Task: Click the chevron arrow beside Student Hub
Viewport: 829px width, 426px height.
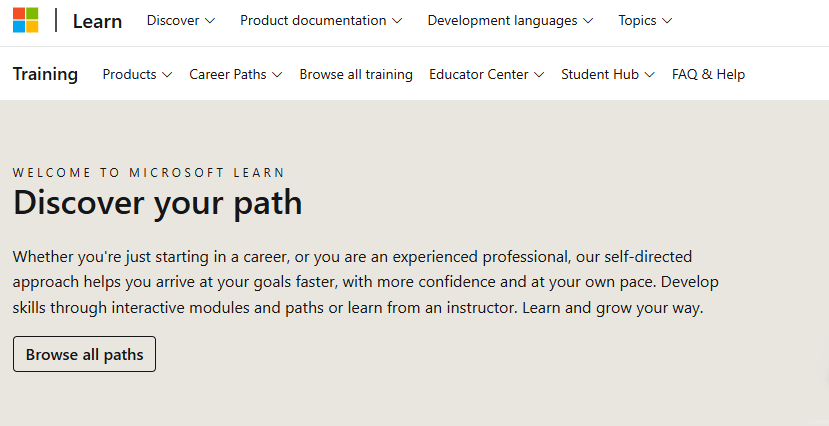Action: click(650, 74)
